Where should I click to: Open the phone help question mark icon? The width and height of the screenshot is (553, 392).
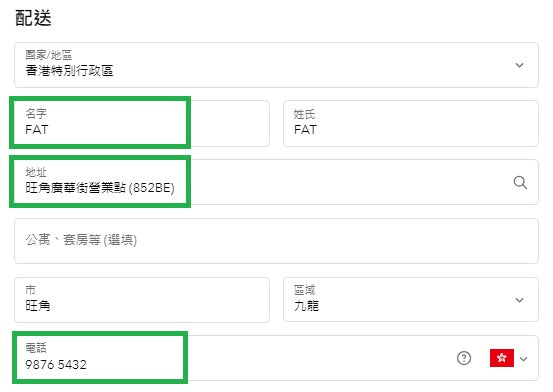(464, 358)
